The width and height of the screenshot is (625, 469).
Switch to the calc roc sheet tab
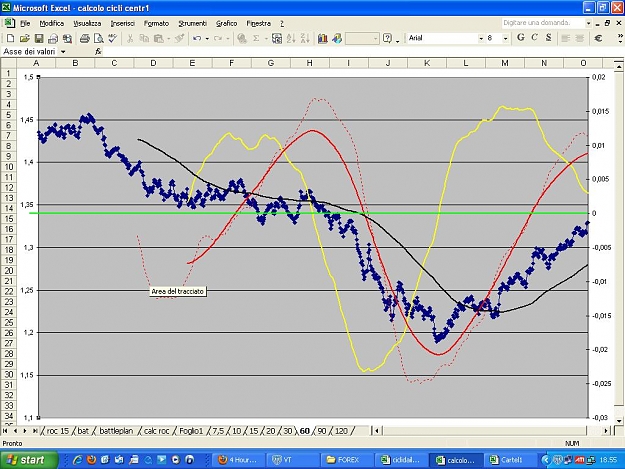156,431
